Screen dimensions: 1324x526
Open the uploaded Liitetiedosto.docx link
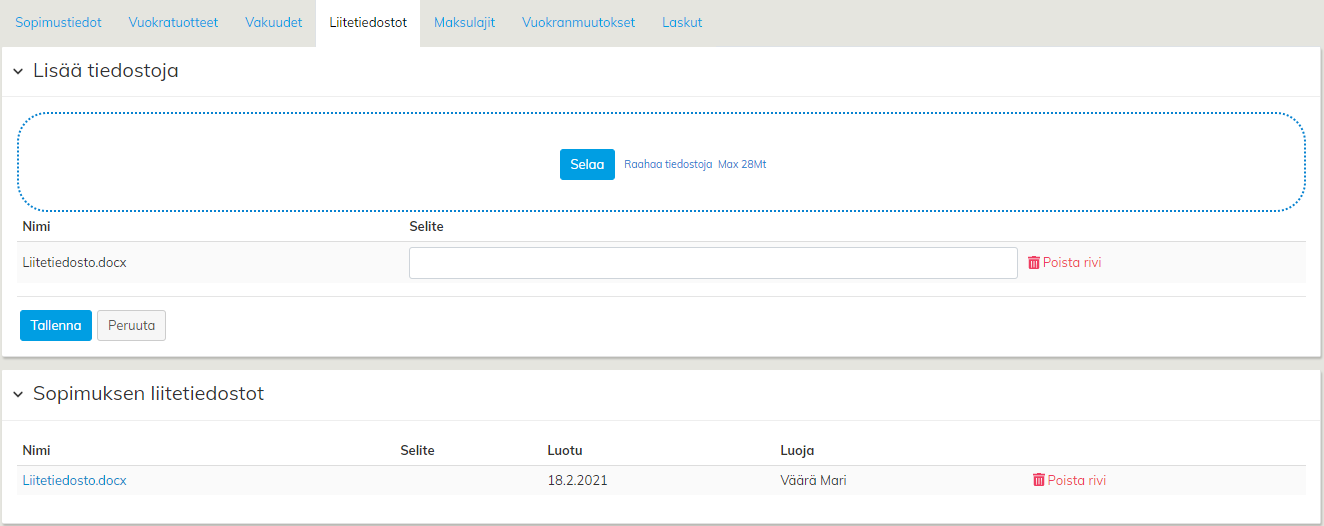click(x=75, y=480)
